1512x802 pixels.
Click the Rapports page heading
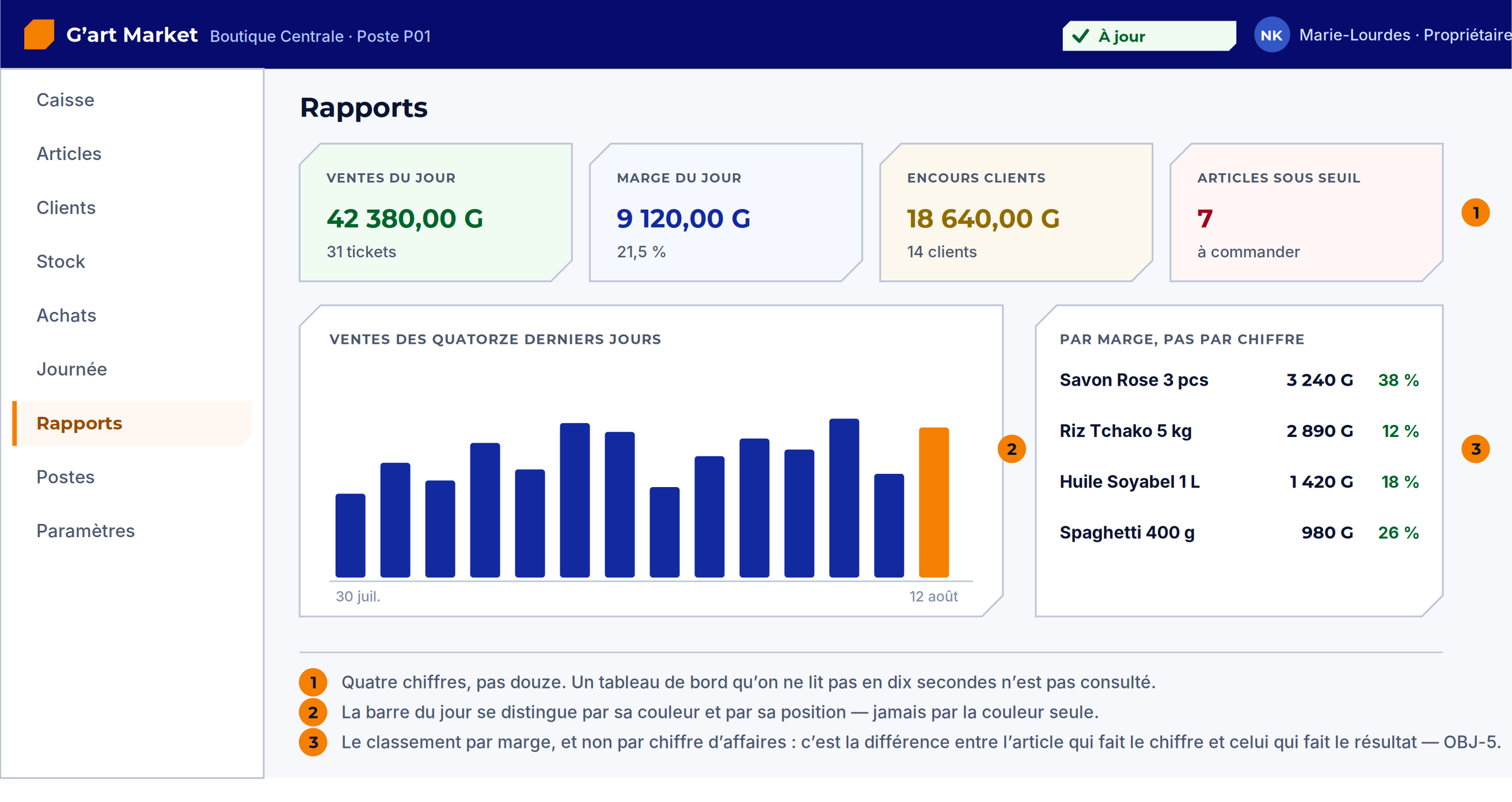pos(364,108)
